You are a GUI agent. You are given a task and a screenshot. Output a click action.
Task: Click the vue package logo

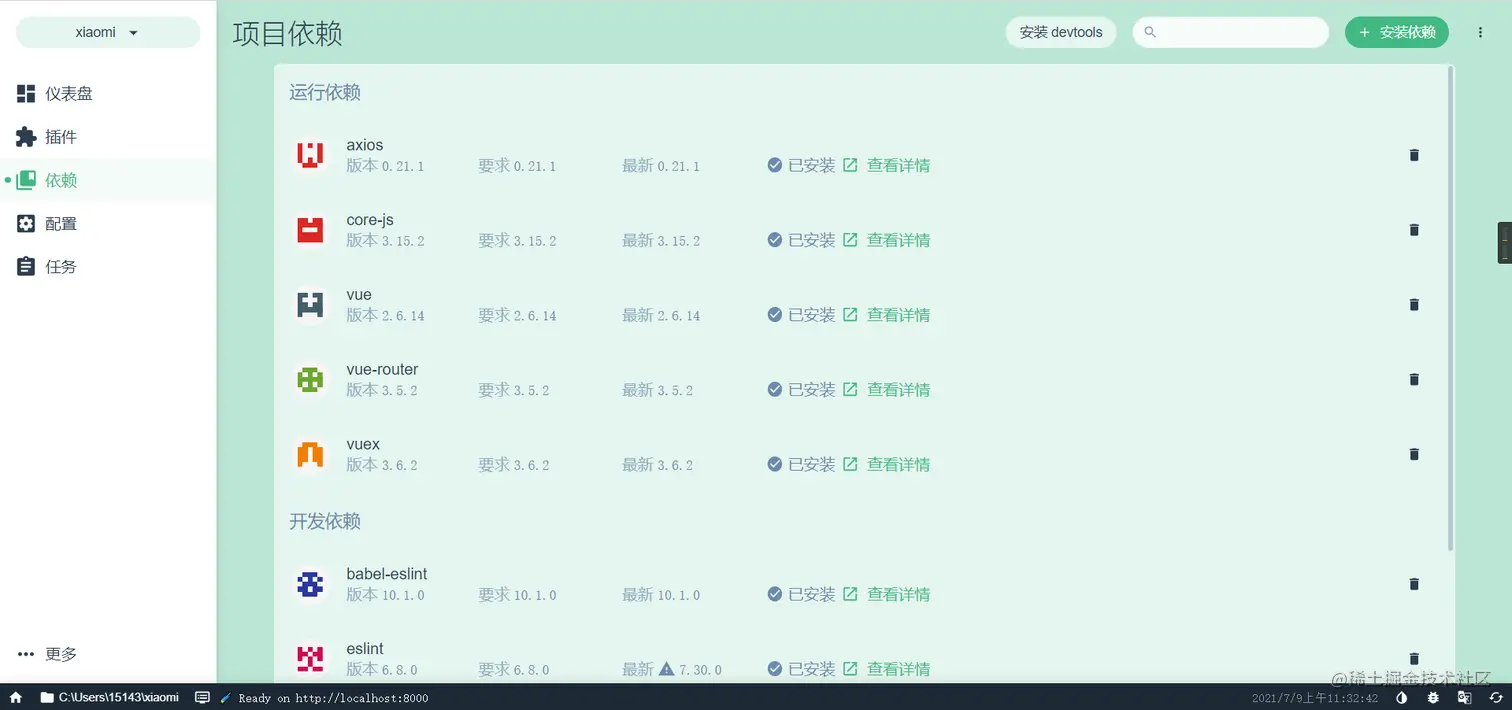pyautogui.click(x=310, y=305)
